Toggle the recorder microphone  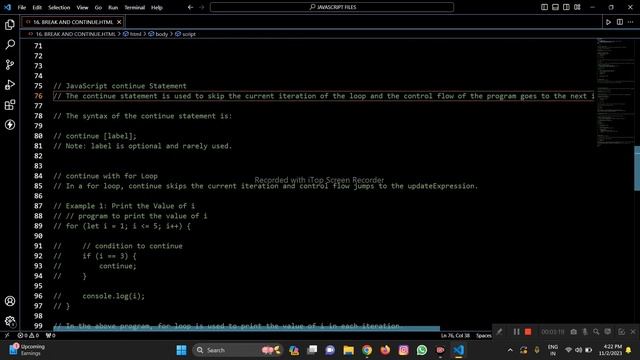pos(585,332)
